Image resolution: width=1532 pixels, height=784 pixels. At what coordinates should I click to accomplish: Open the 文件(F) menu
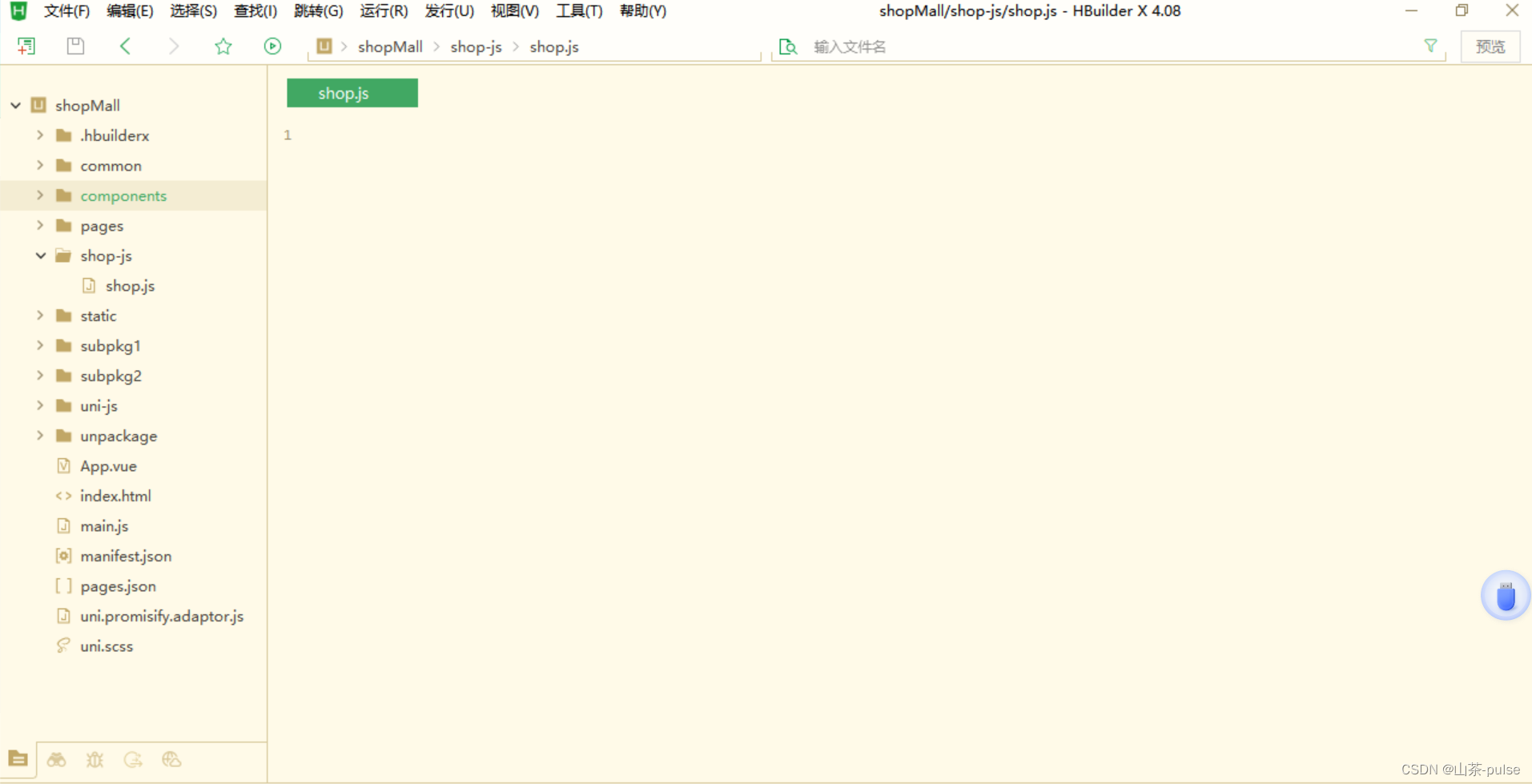click(x=66, y=11)
